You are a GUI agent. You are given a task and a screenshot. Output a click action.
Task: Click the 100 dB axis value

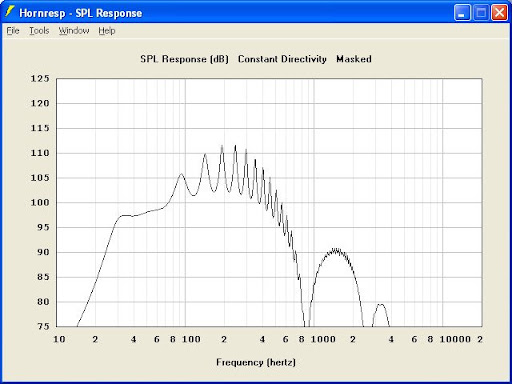pyautogui.click(x=40, y=202)
